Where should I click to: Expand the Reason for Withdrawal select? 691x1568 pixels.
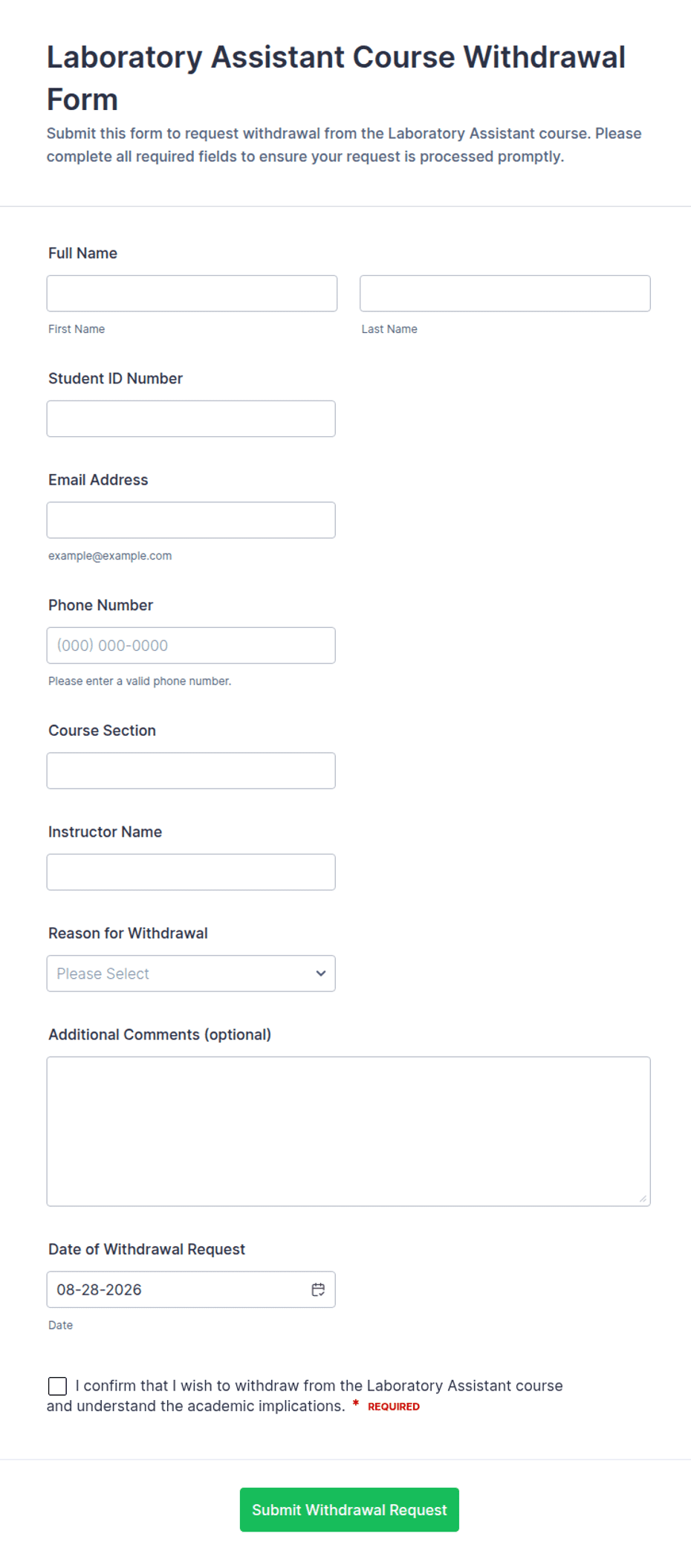pos(191,973)
